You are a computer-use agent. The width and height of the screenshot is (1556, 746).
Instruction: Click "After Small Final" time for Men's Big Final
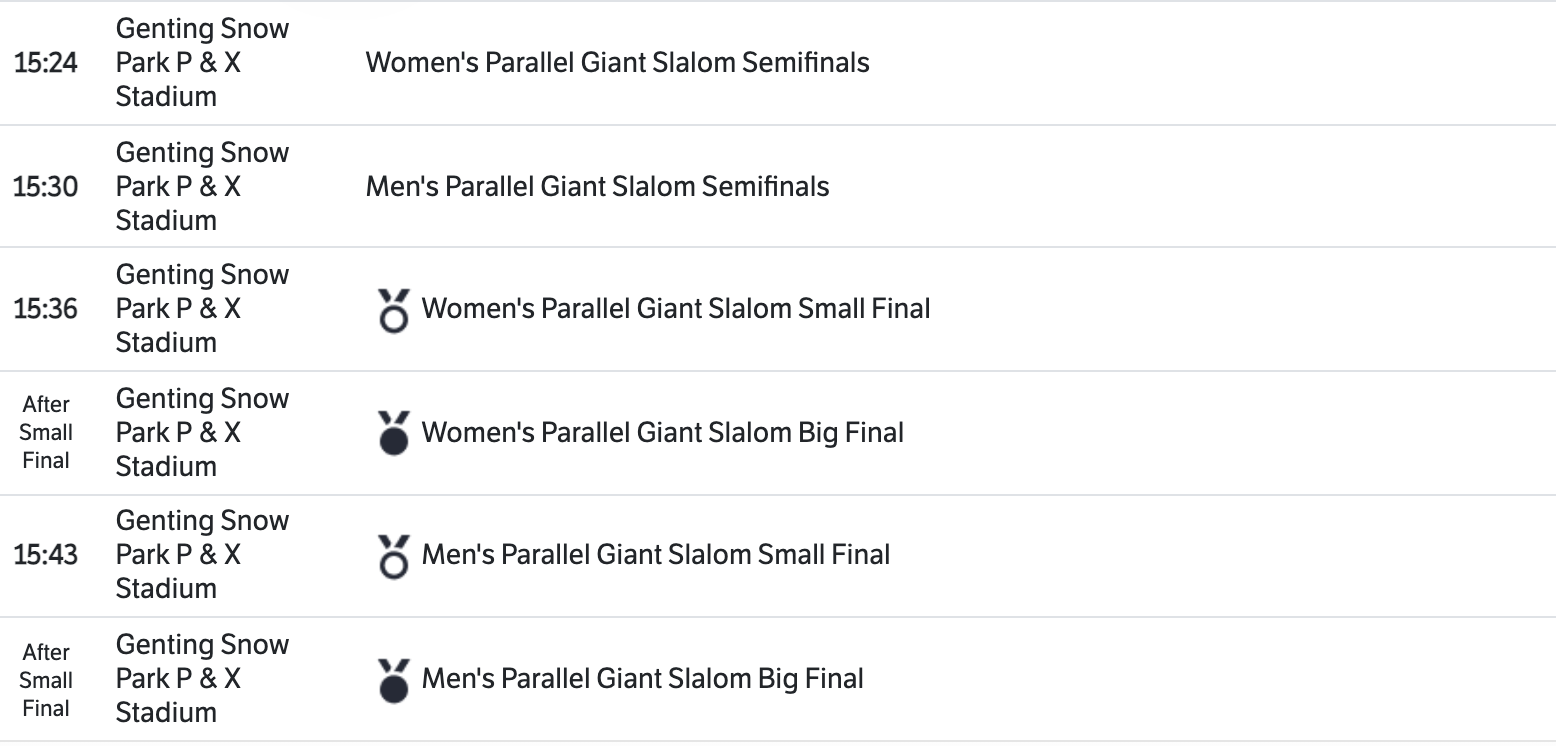[x=46, y=680]
